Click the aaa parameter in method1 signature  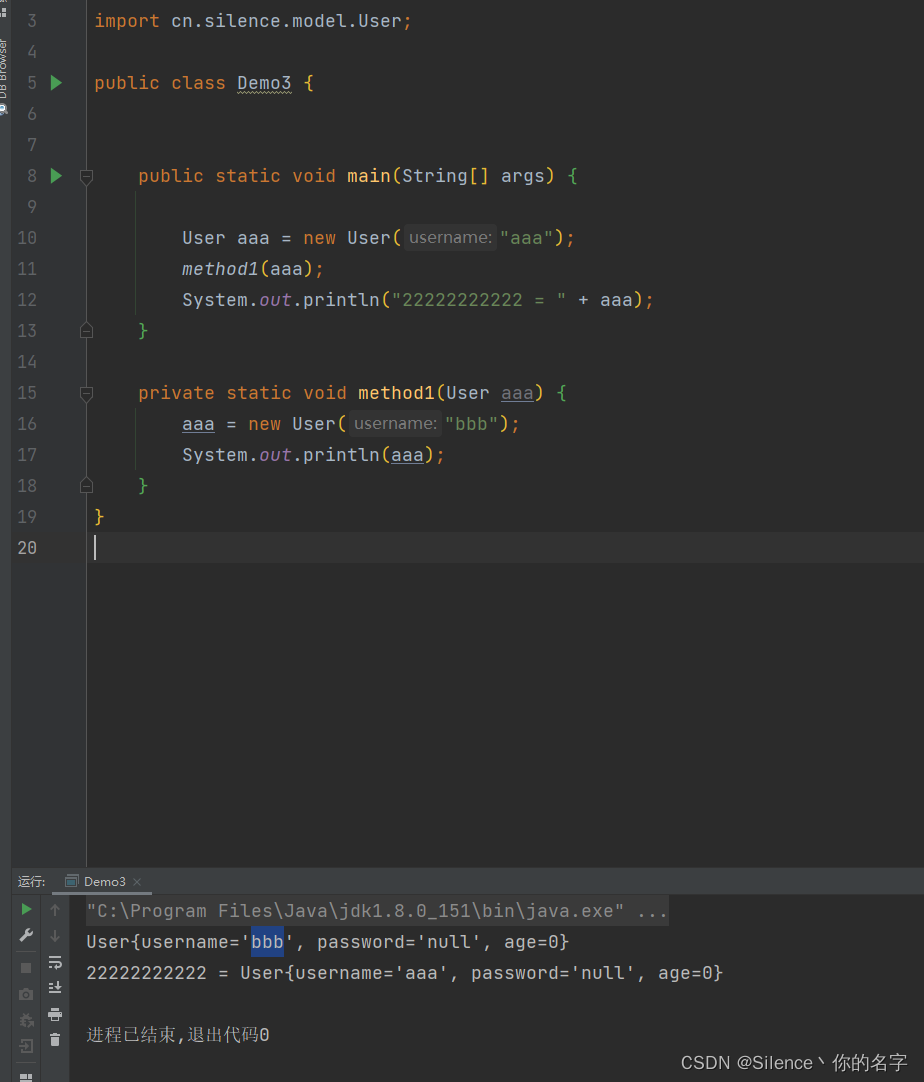[x=517, y=393]
